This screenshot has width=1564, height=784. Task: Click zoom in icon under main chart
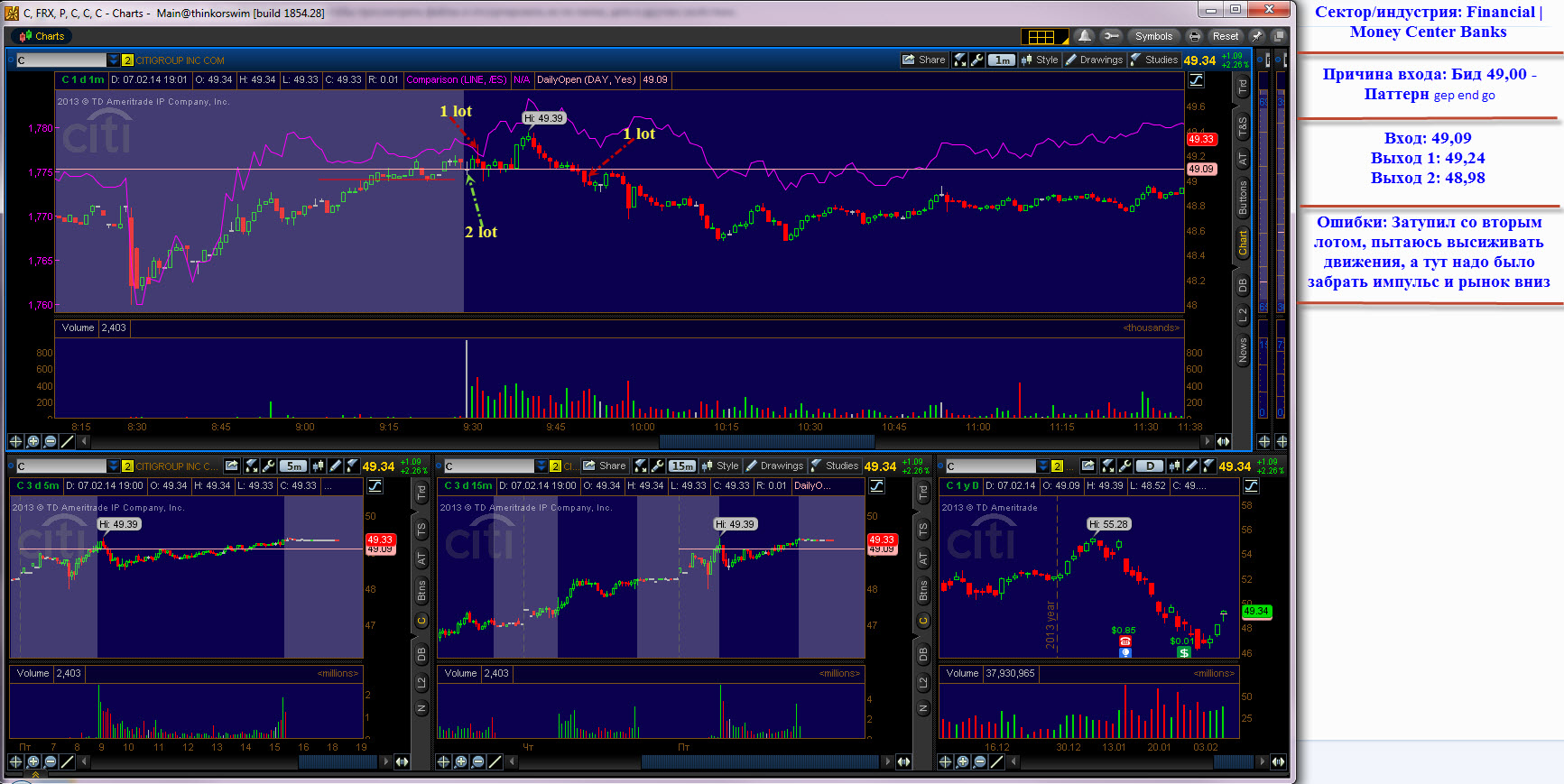[32, 441]
